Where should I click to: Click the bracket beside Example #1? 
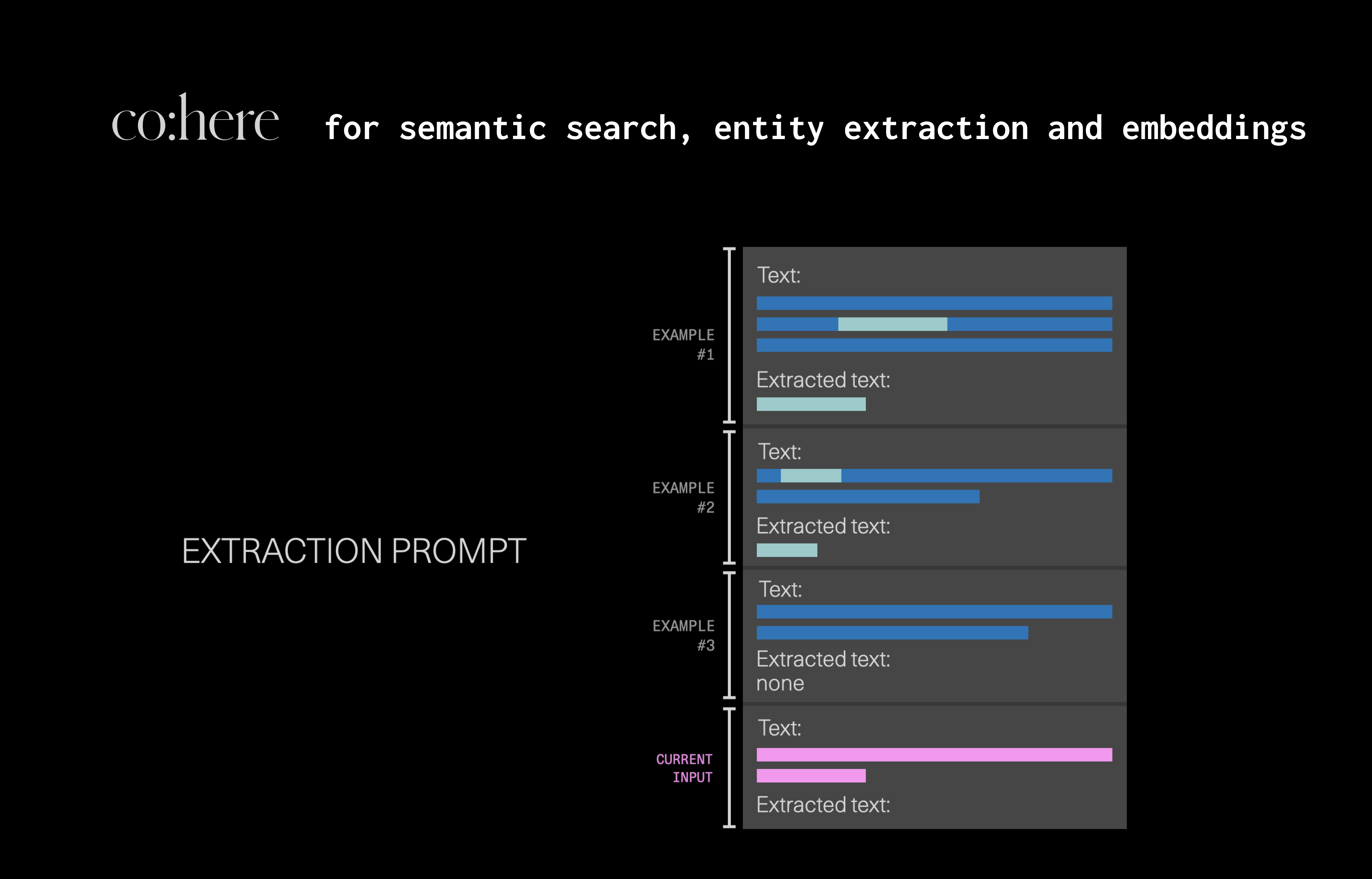[729, 335]
